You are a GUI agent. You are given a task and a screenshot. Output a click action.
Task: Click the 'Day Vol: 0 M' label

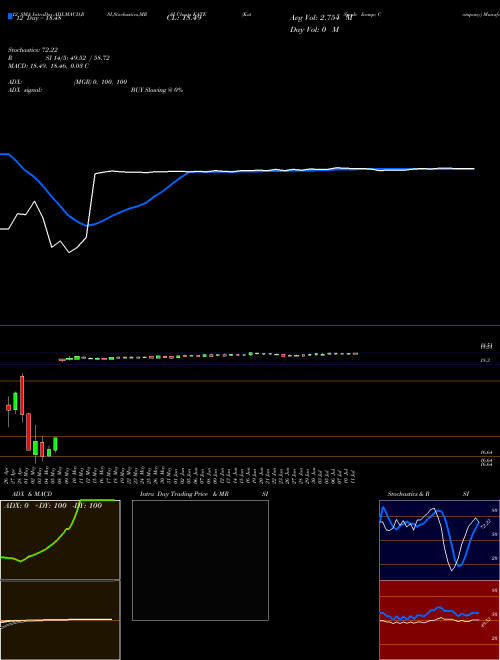coord(314,30)
